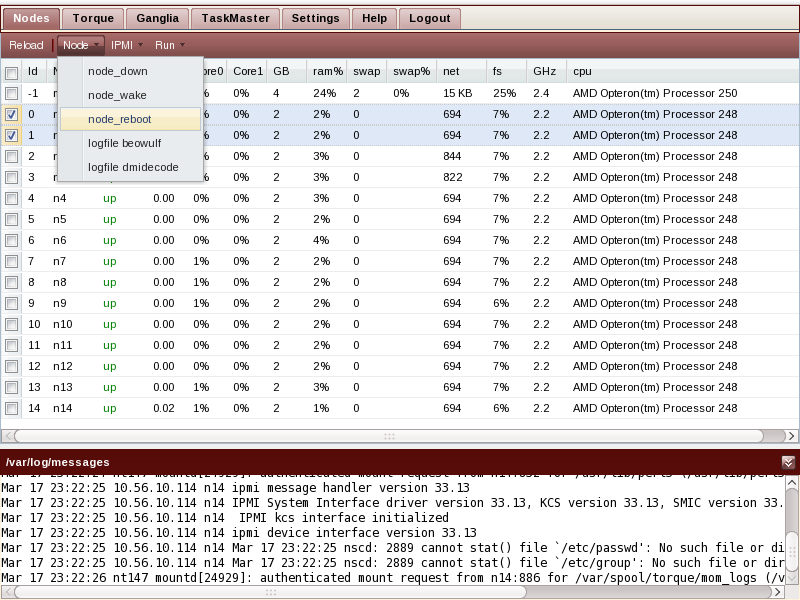Image resolution: width=800 pixels, height=600 pixels.
Task: Select the checkbox for node n12
Action: 11,366
